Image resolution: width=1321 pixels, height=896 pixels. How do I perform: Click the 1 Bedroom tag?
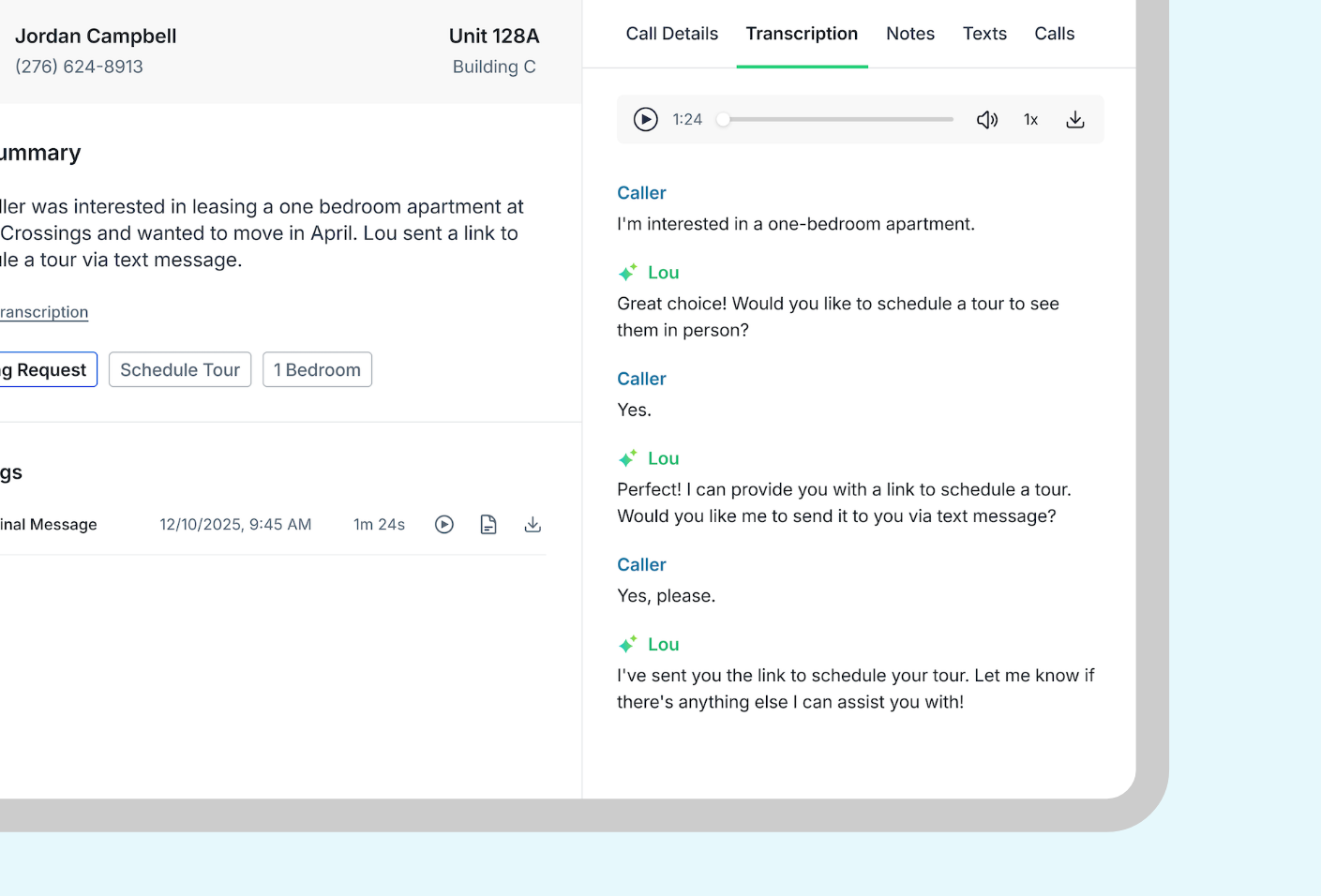pyautogui.click(x=317, y=370)
